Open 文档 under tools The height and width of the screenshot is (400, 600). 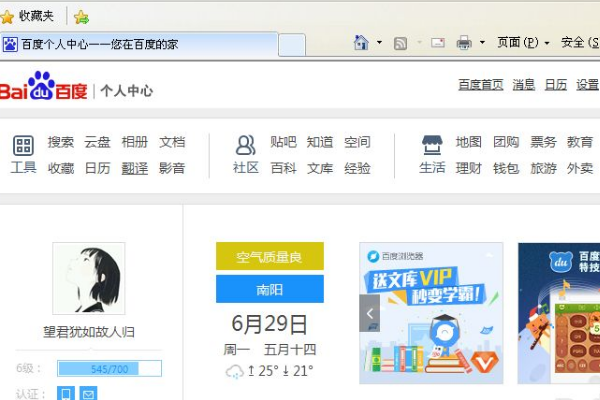click(172, 142)
